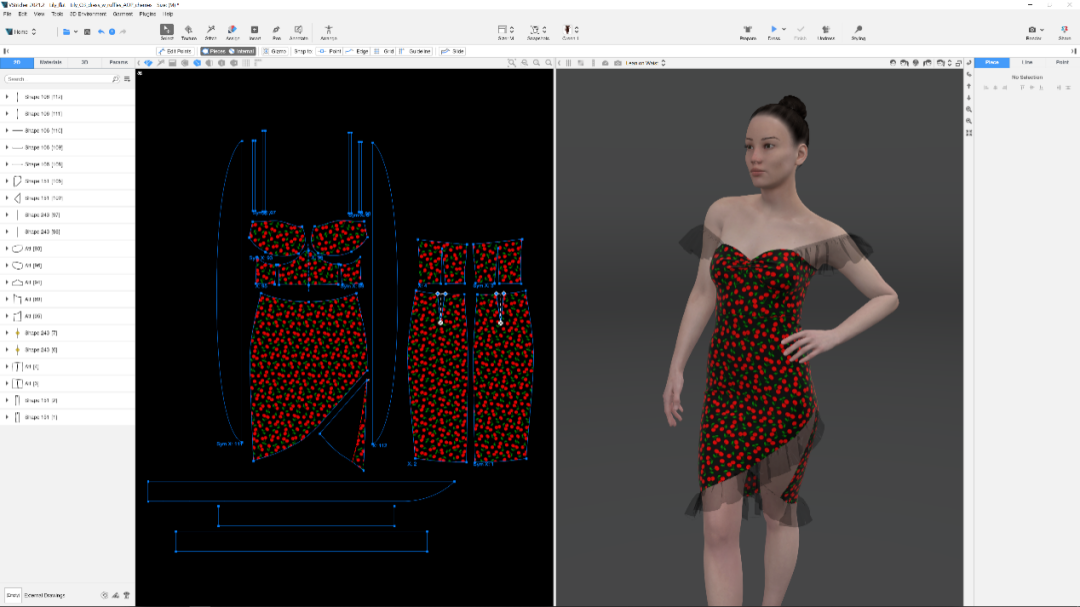1080x607 pixels.
Task: Open the Styling tool
Action: [858, 31]
